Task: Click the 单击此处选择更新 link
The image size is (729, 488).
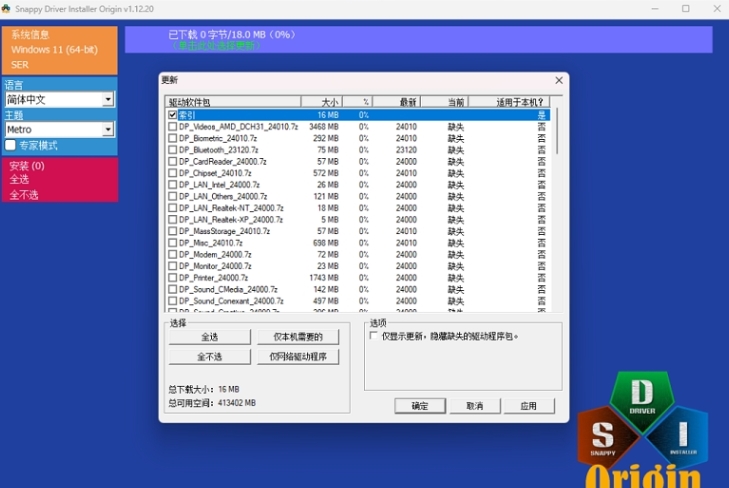Action: 217,46
